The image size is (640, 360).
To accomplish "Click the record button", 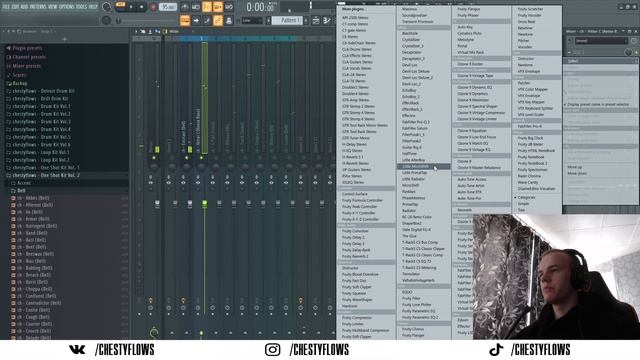I will click(x=153, y=7).
